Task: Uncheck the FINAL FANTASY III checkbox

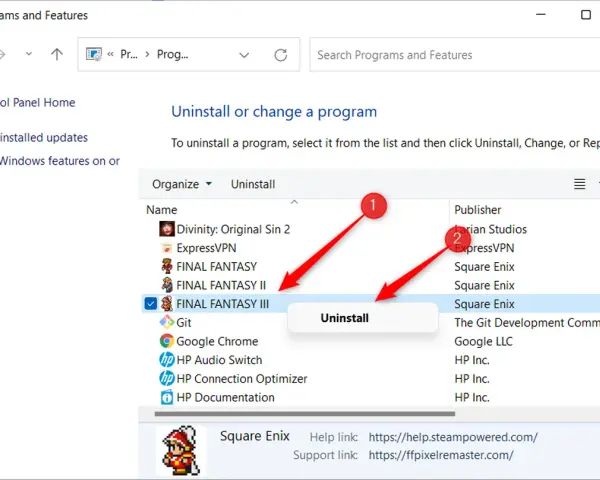Action: 151,304
